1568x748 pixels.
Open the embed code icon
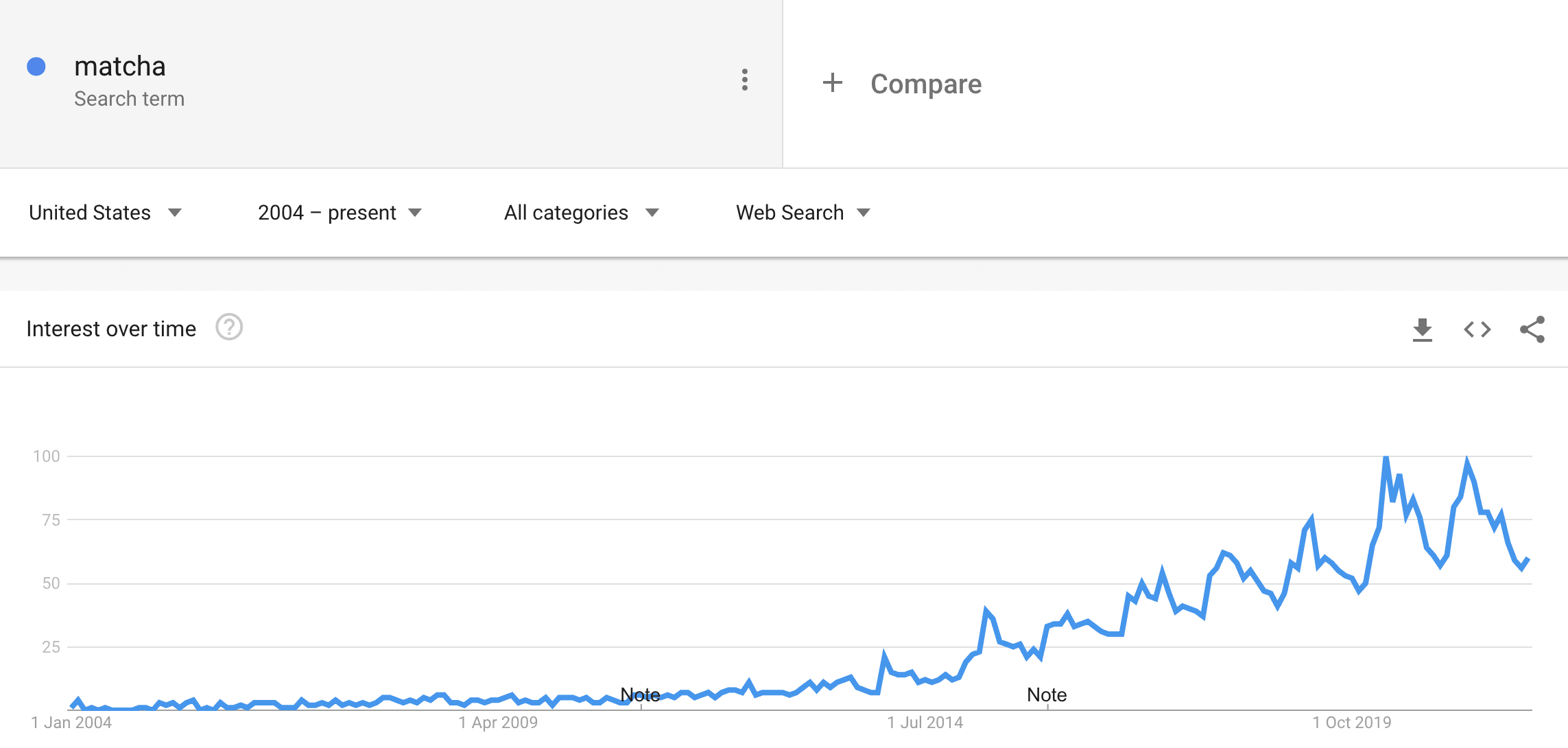pos(1477,329)
